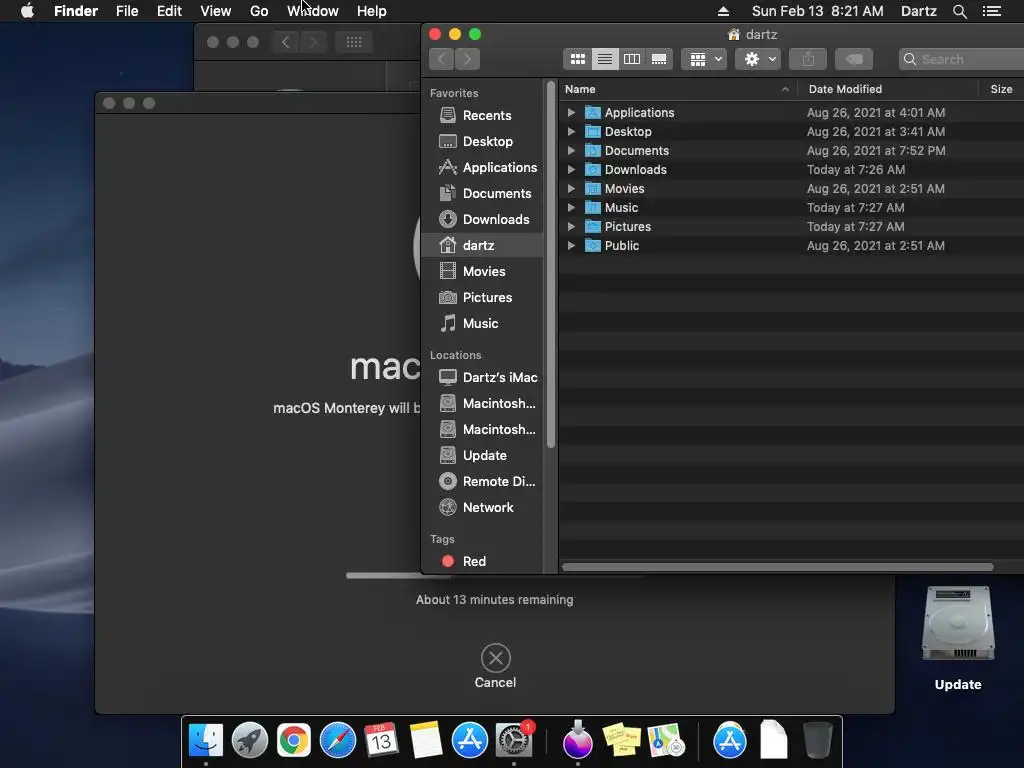Open Notification Center in menu bar

pyautogui.click(x=991, y=11)
